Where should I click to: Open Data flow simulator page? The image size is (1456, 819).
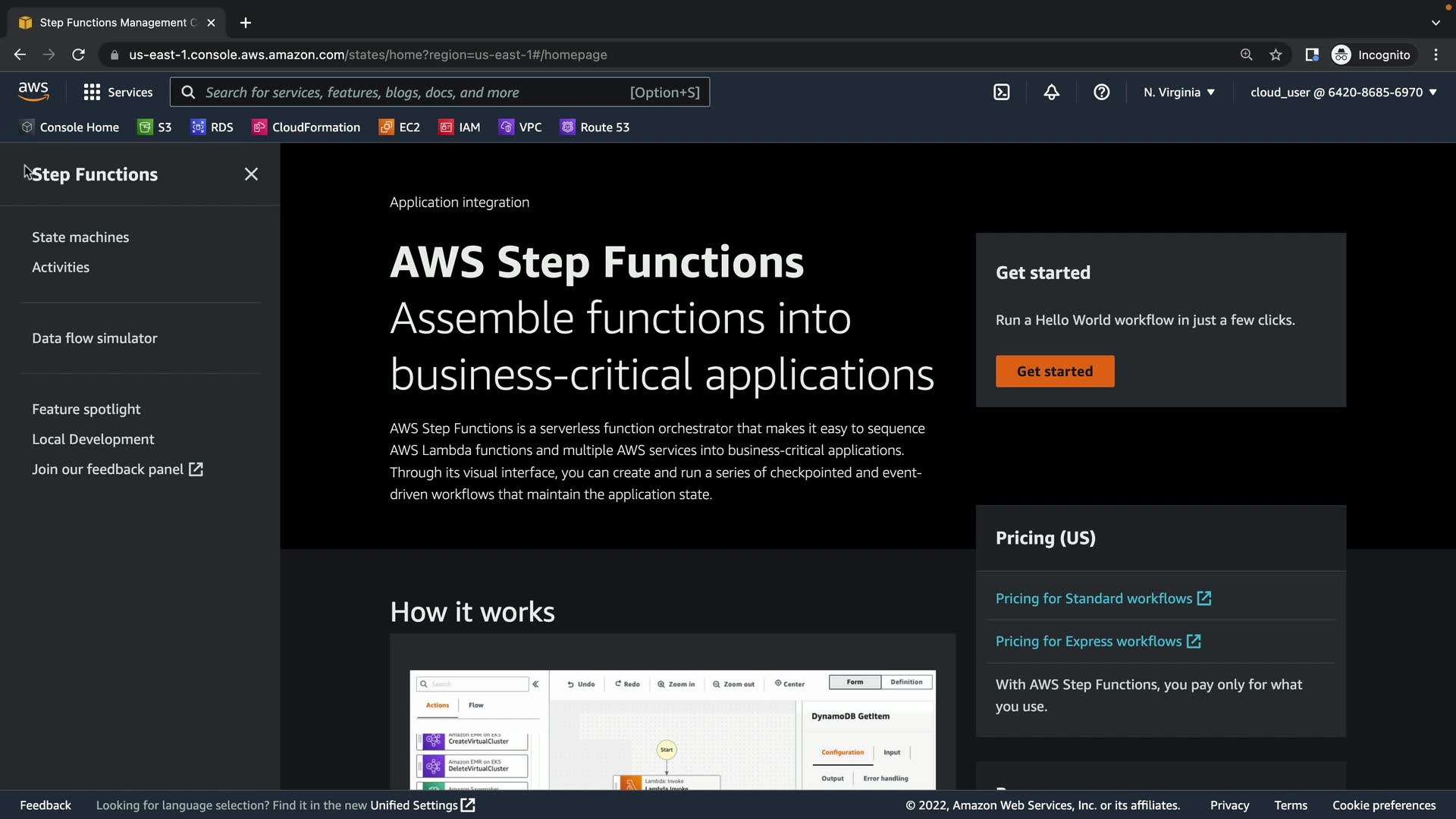[95, 337]
